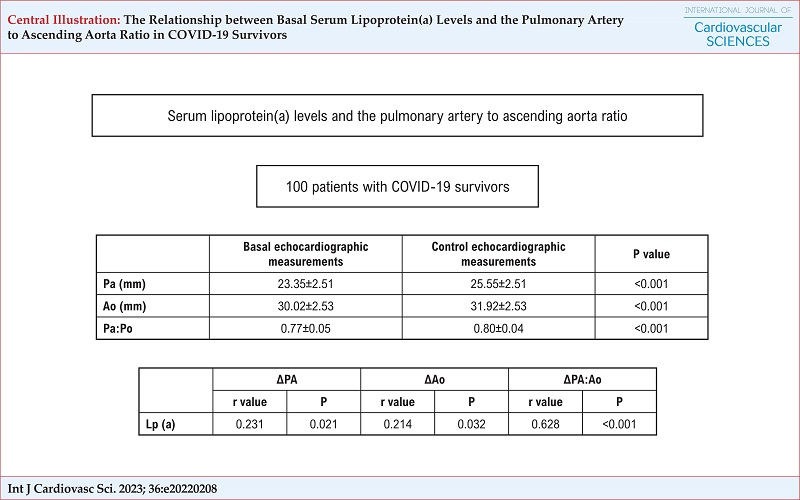Click the 31.92±2.53 control value cell
800x500 pixels.
tap(498, 306)
